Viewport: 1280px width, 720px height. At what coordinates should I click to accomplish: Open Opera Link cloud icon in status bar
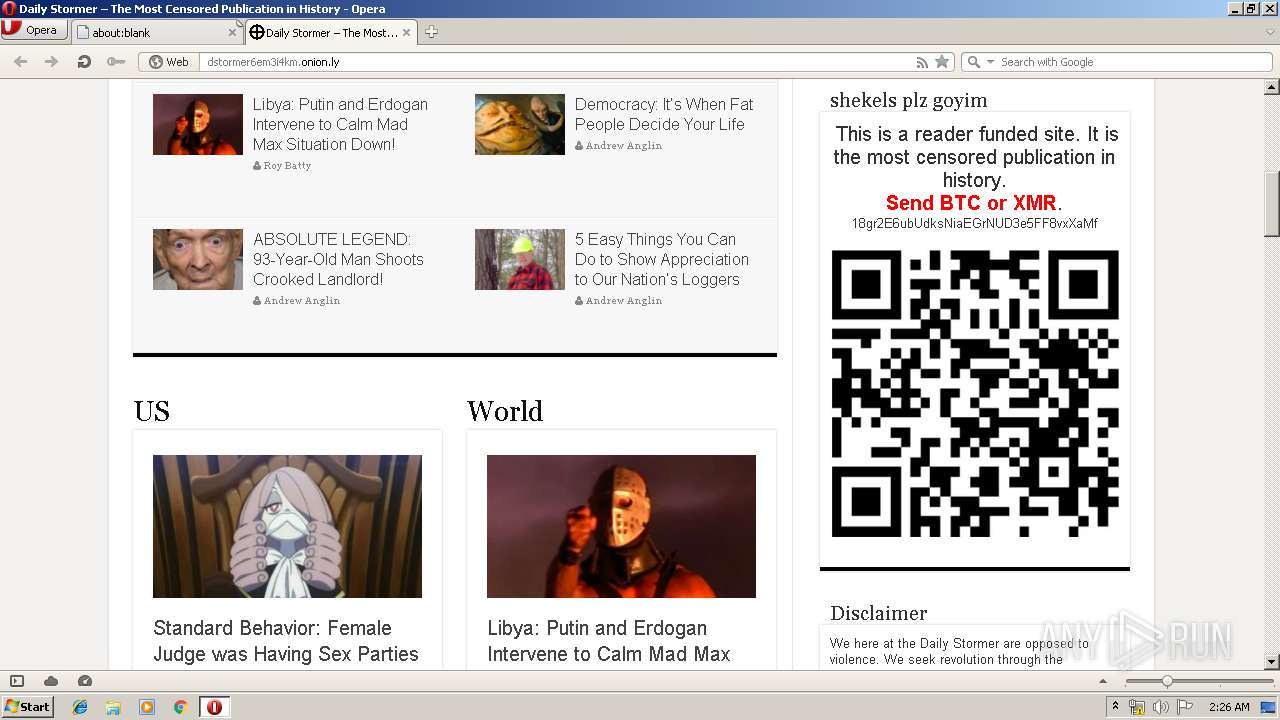tap(51, 681)
